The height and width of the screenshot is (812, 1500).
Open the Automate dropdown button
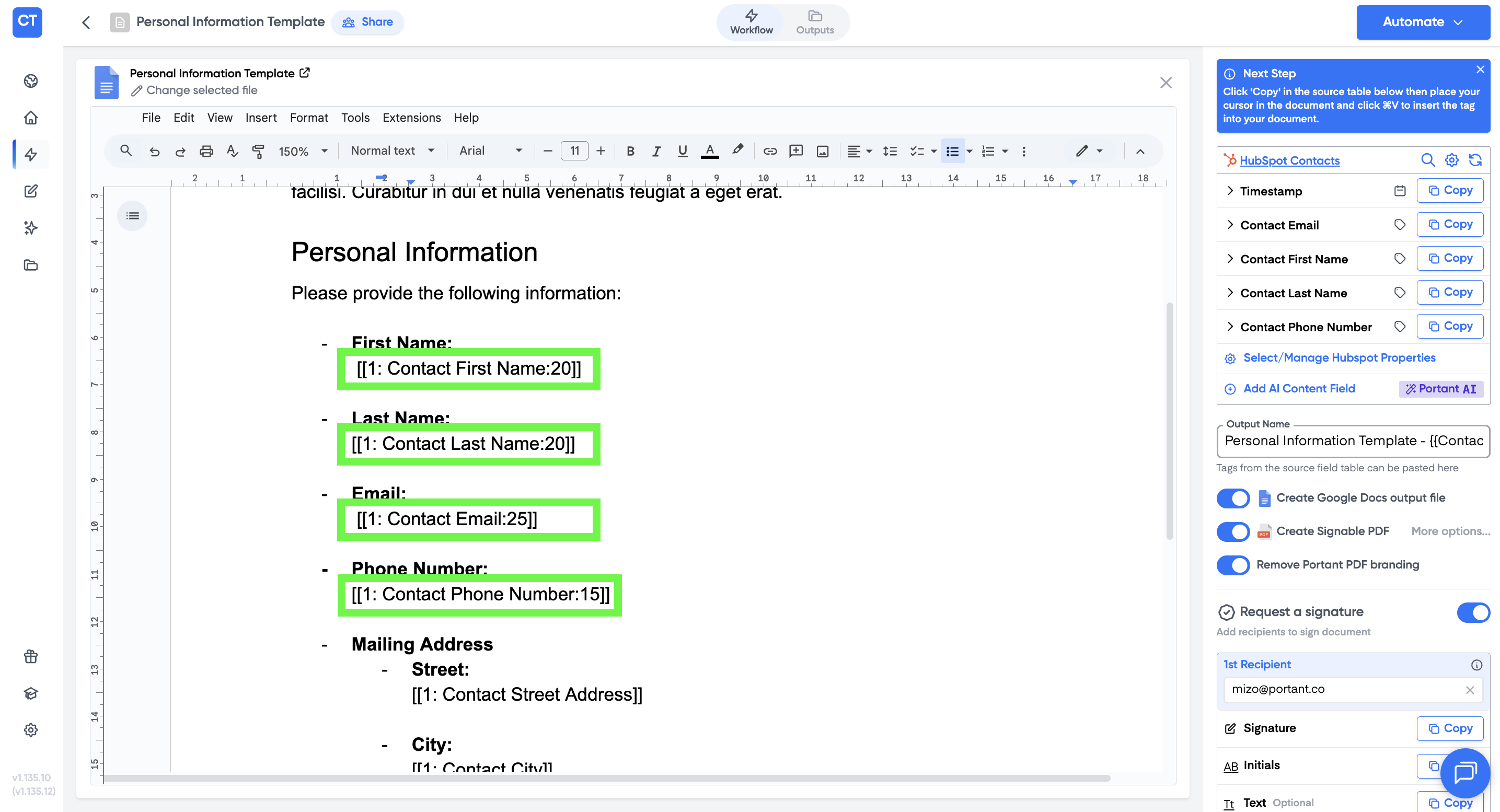[x=1423, y=22]
